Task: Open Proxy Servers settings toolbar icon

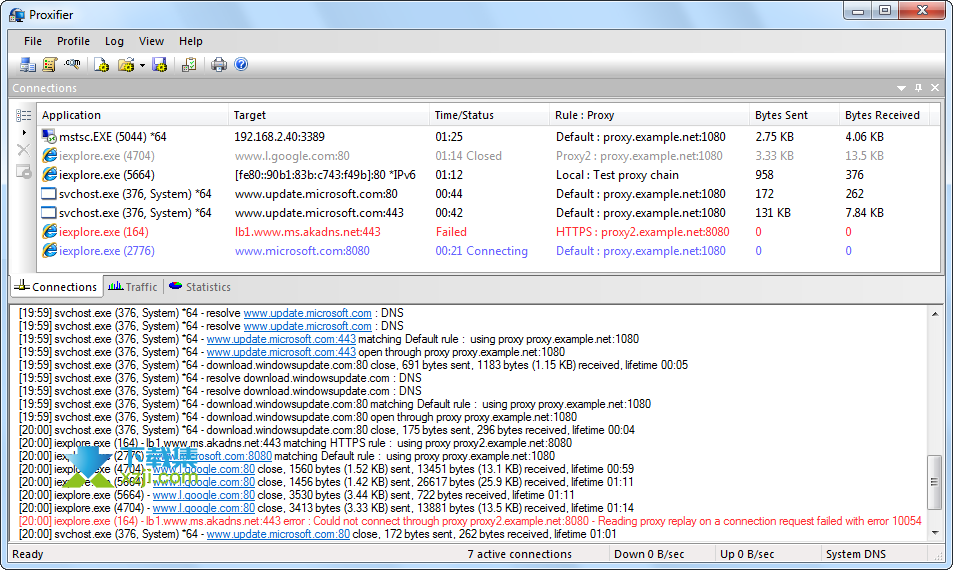Action: tap(27, 64)
